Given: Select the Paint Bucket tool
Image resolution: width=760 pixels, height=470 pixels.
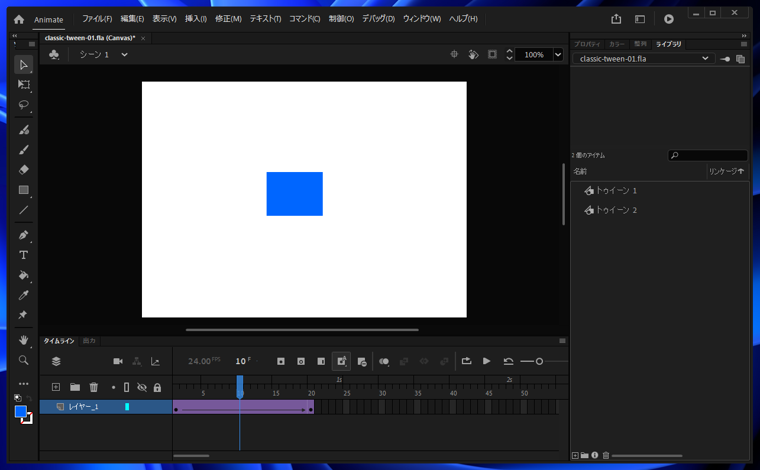Looking at the screenshot, I should pyautogui.click(x=23, y=275).
